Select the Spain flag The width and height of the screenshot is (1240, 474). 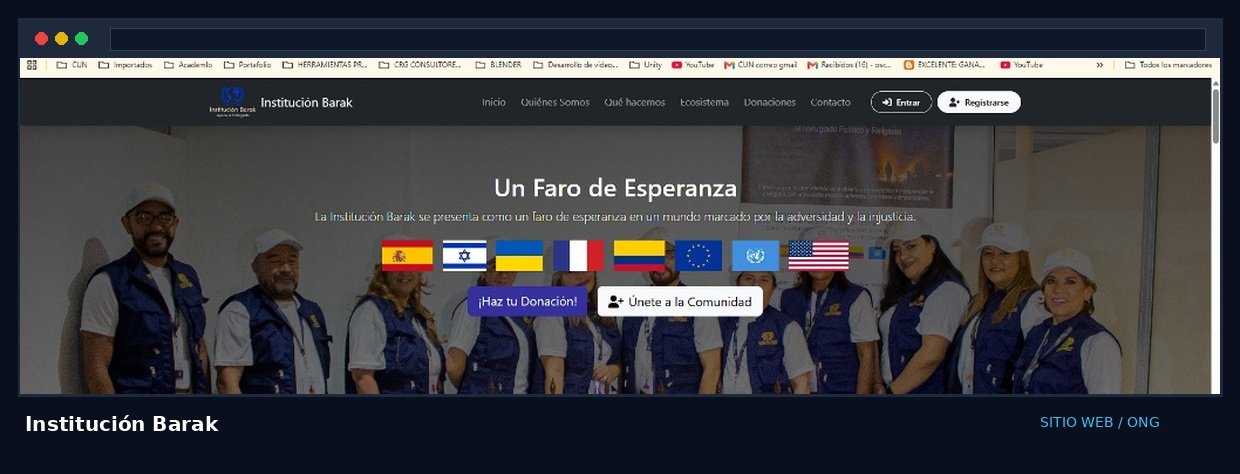point(407,255)
